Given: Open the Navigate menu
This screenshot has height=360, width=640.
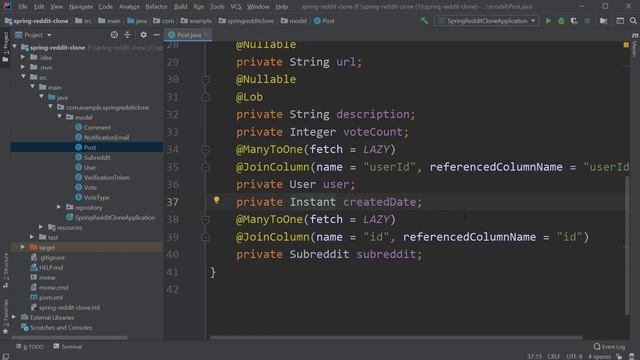Looking at the screenshot, I should click(x=80, y=7).
